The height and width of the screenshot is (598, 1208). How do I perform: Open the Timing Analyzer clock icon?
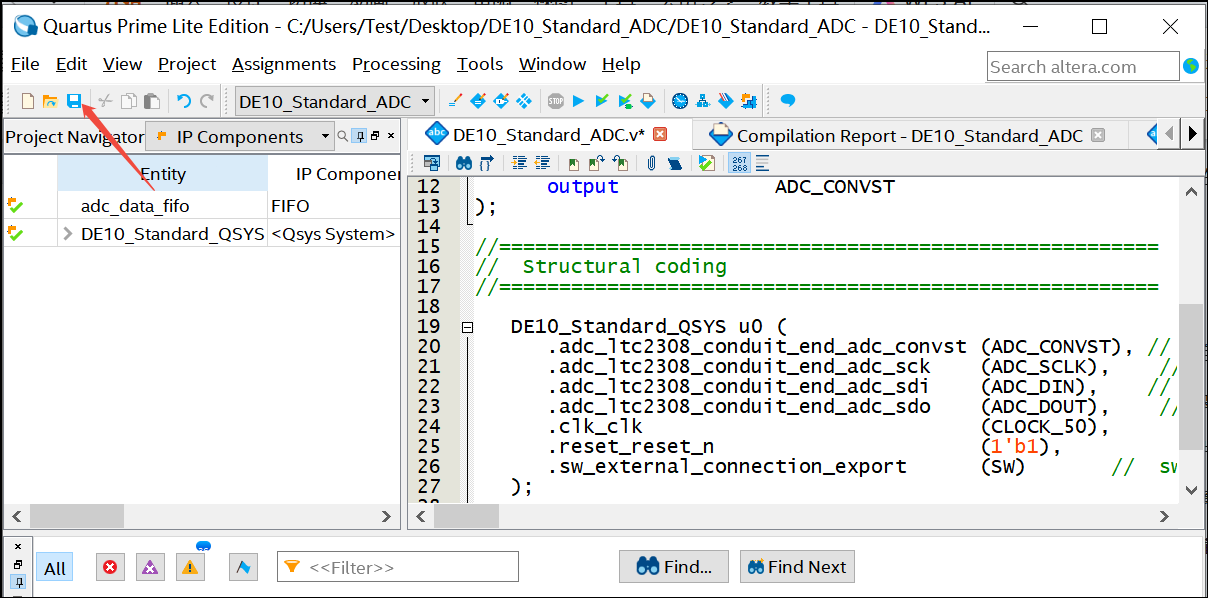click(680, 101)
